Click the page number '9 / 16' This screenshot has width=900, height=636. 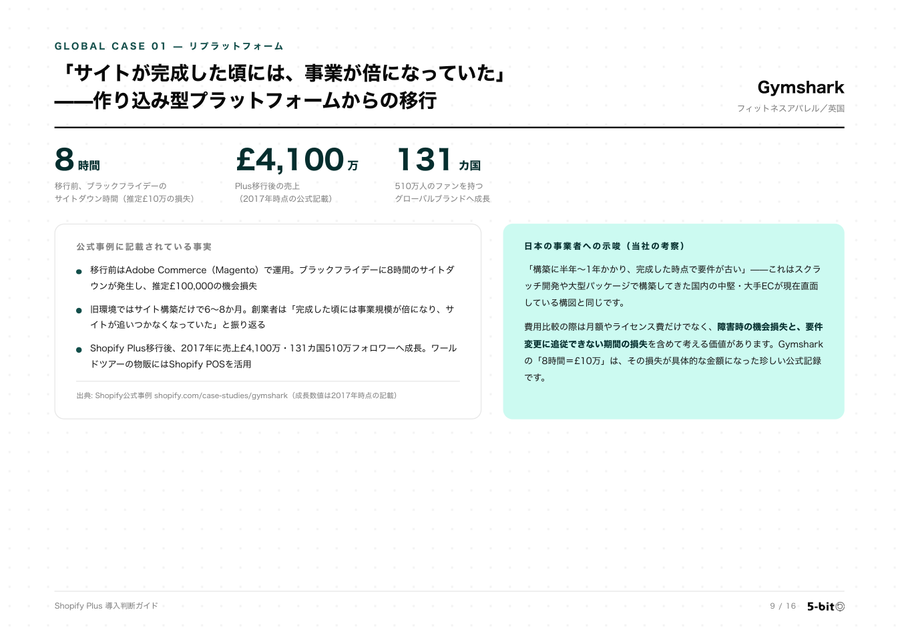click(x=783, y=606)
